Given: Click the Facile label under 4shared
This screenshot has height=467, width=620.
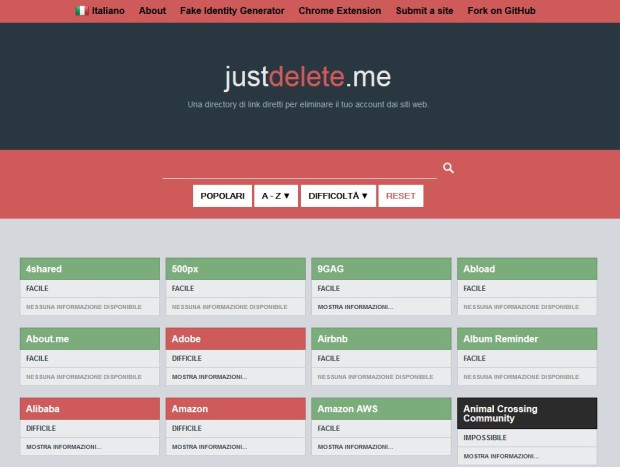Looking at the screenshot, I should click(x=37, y=288).
